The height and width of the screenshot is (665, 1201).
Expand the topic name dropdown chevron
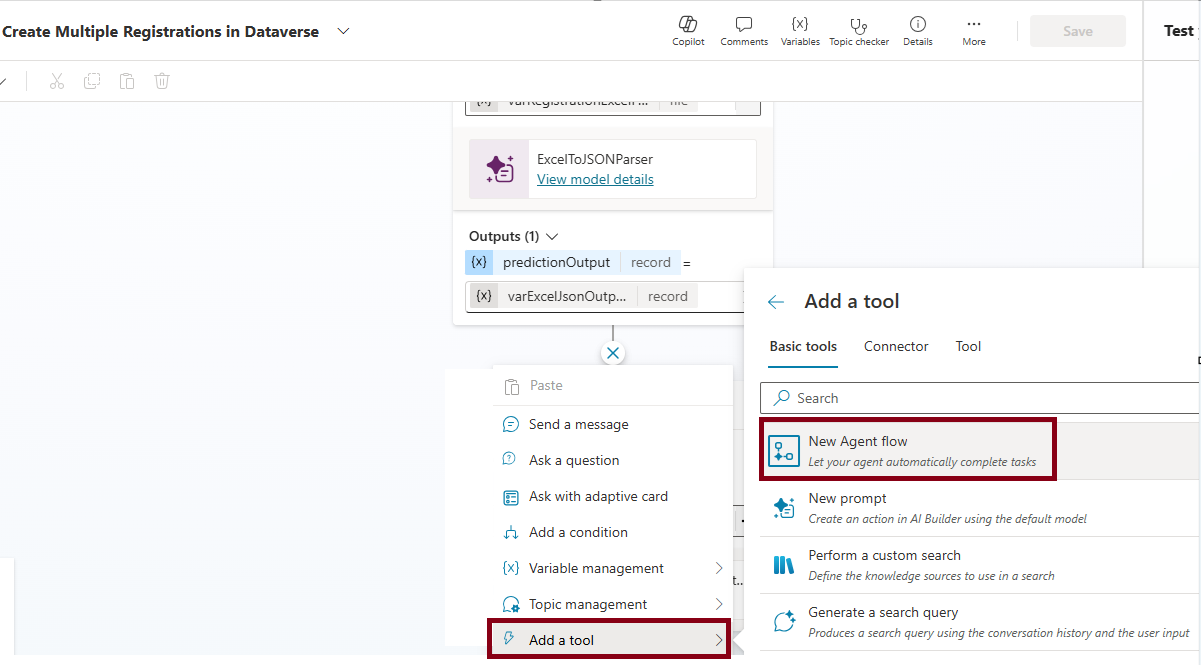pyautogui.click(x=344, y=31)
